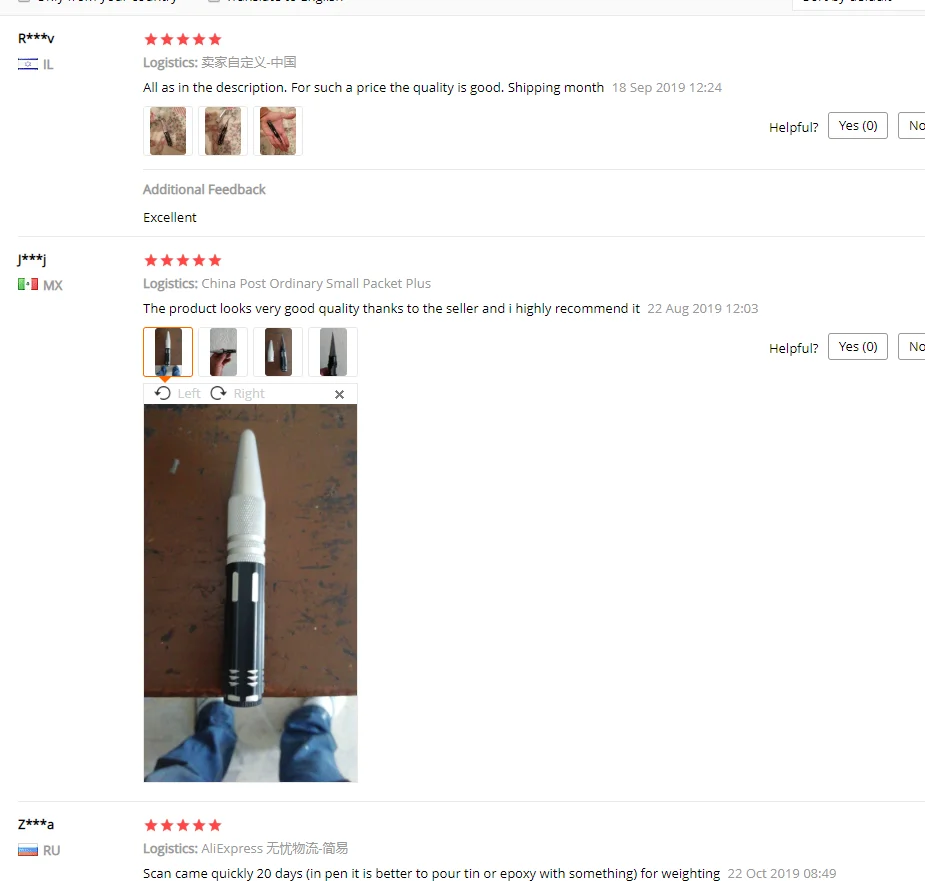925x881 pixels.
Task: Rotate the review photo right
Action: point(238,394)
